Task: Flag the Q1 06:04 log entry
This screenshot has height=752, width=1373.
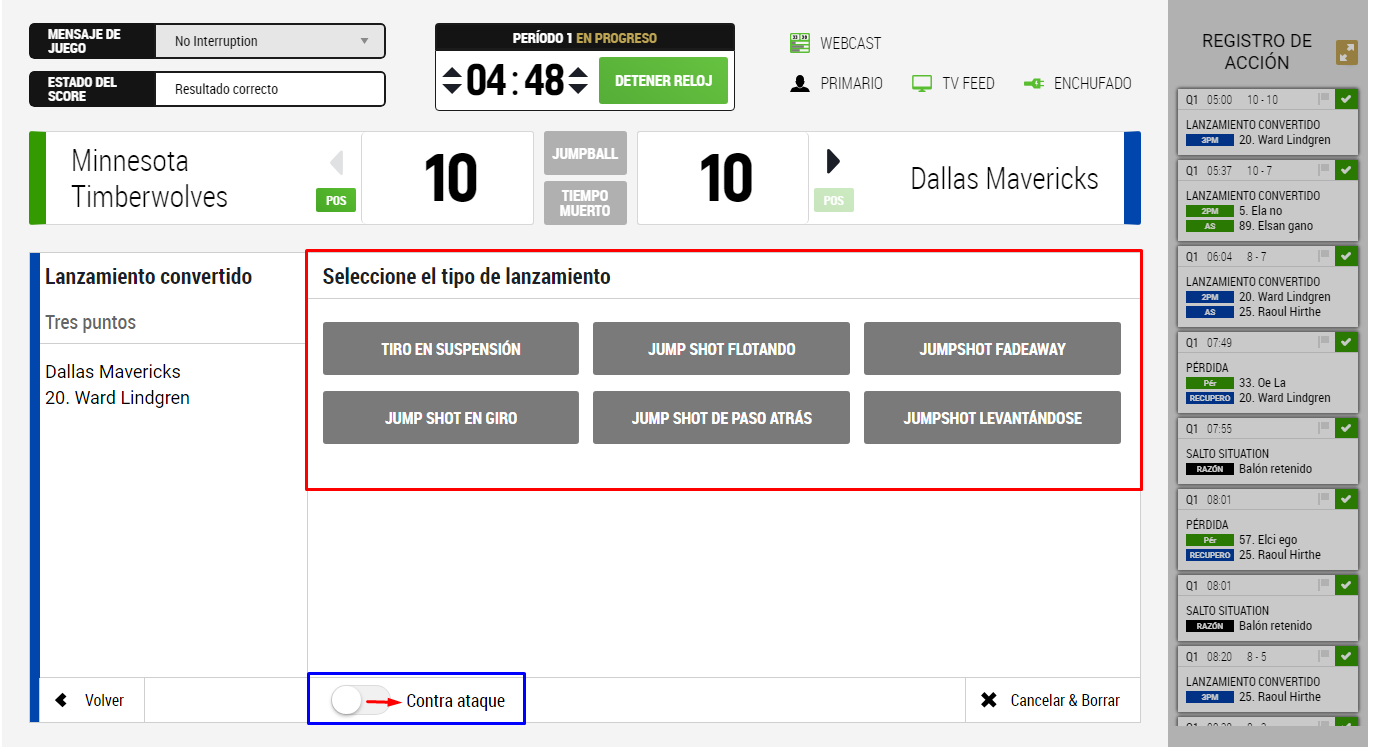Action: pyautogui.click(x=1324, y=256)
